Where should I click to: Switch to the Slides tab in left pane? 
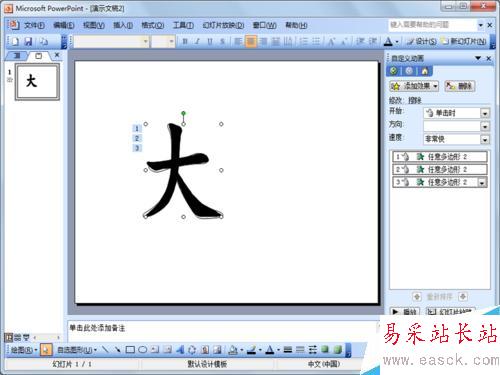point(39,56)
